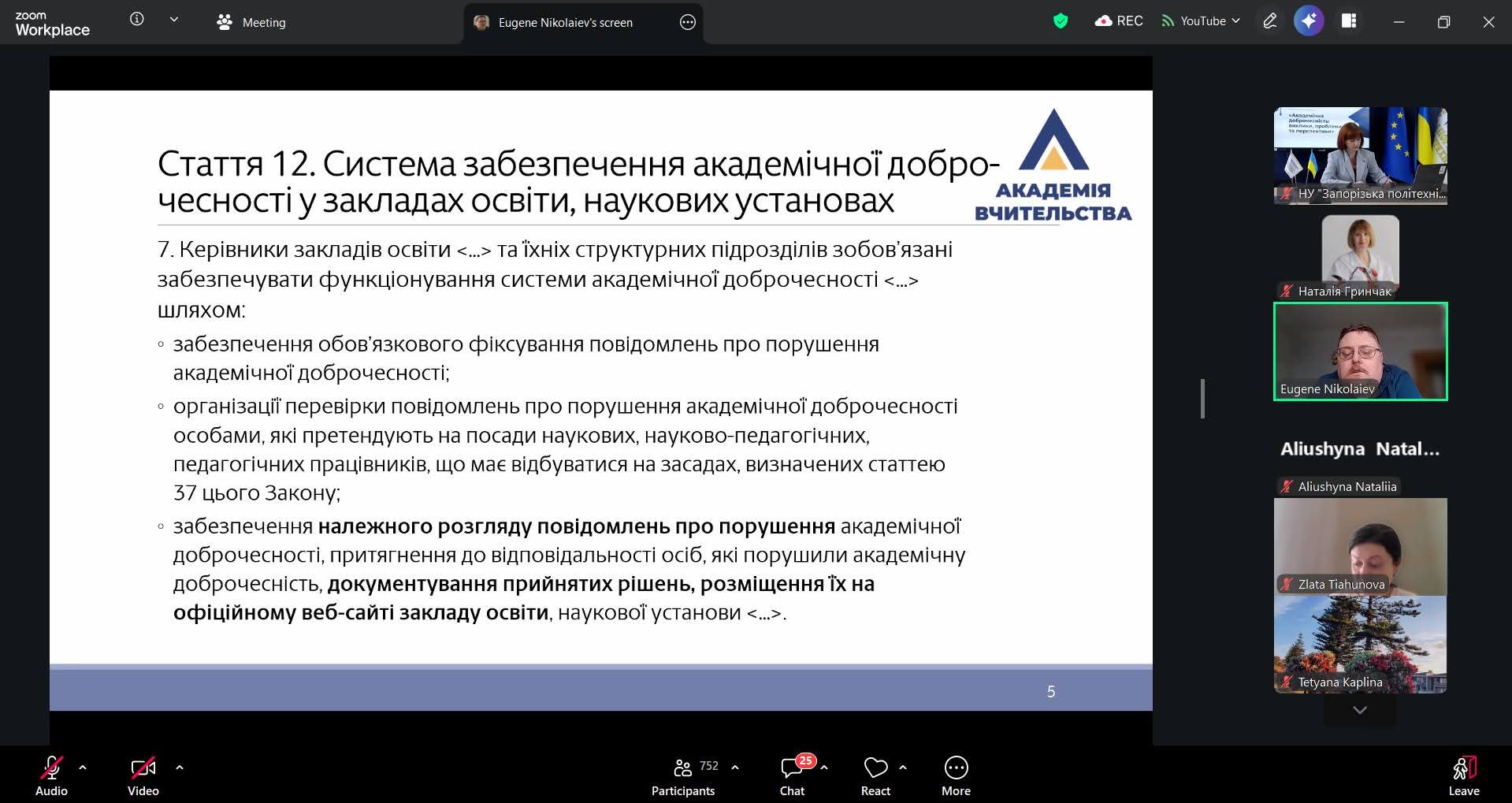1512x803 pixels.
Task: Open the AI Companion sparkle icon
Action: click(1309, 21)
